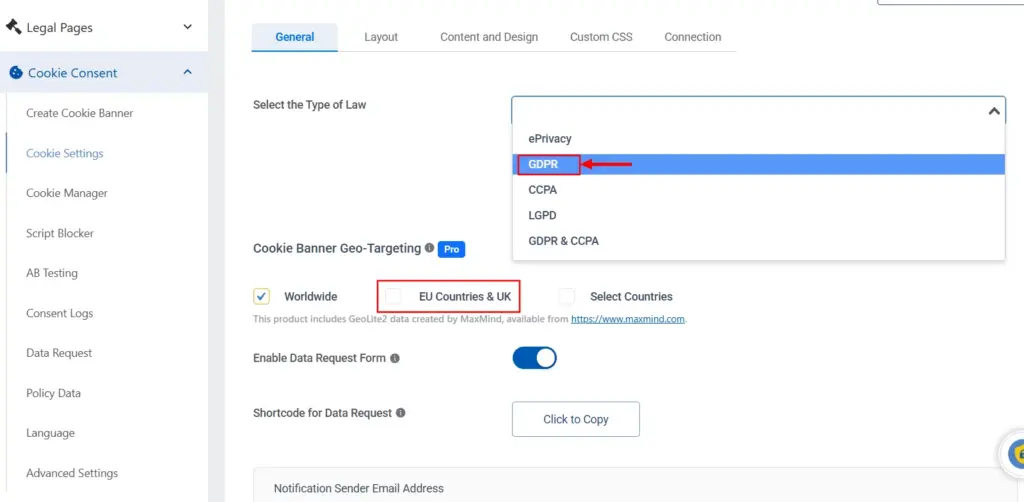The height and width of the screenshot is (502, 1024).
Task: Open Data Request in sidebar
Action: tap(59, 353)
